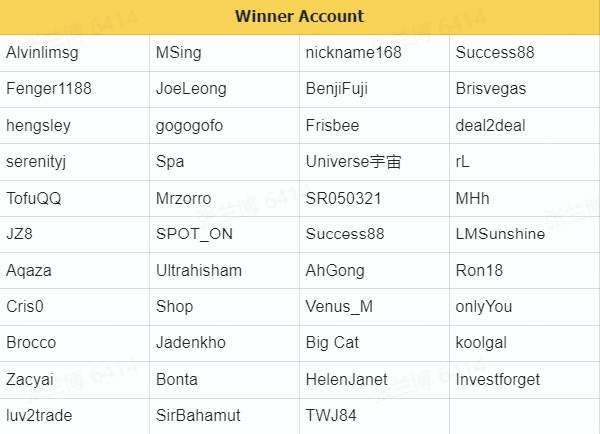Click the Big Cat entry
Image resolution: width=600 pixels, height=434 pixels.
332,343
